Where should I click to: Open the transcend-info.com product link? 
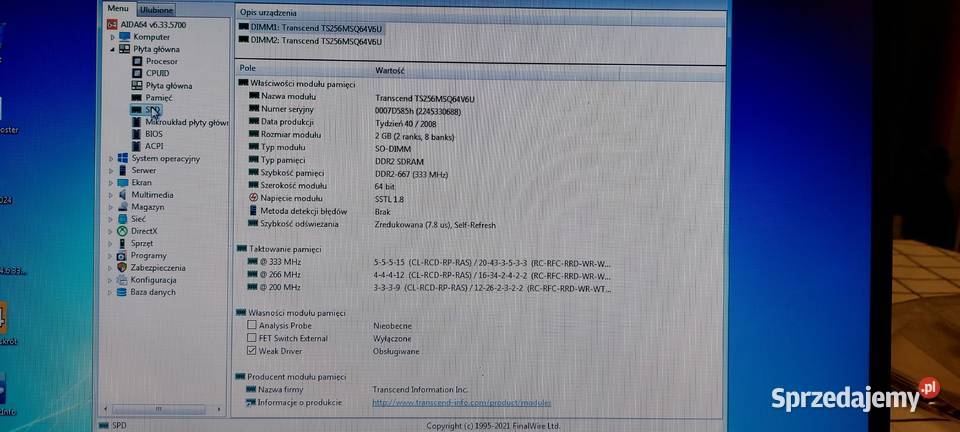(462, 403)
